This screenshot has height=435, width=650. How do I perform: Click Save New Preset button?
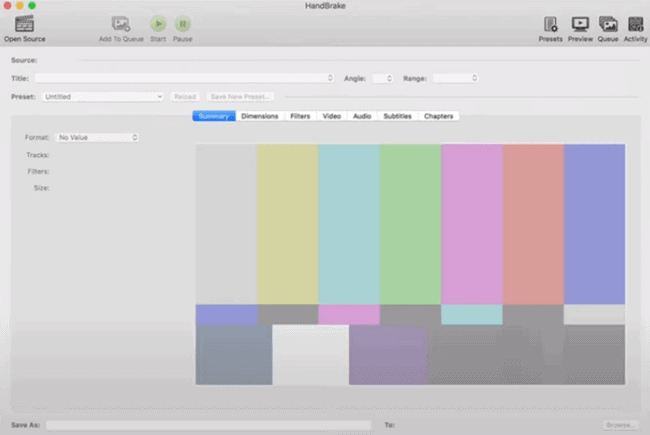[x=240, y=97]
